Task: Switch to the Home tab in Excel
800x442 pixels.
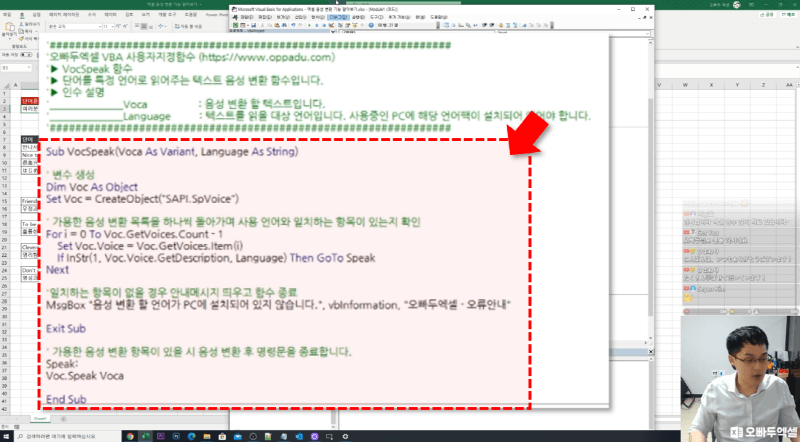Action: (x=22, y=15)
